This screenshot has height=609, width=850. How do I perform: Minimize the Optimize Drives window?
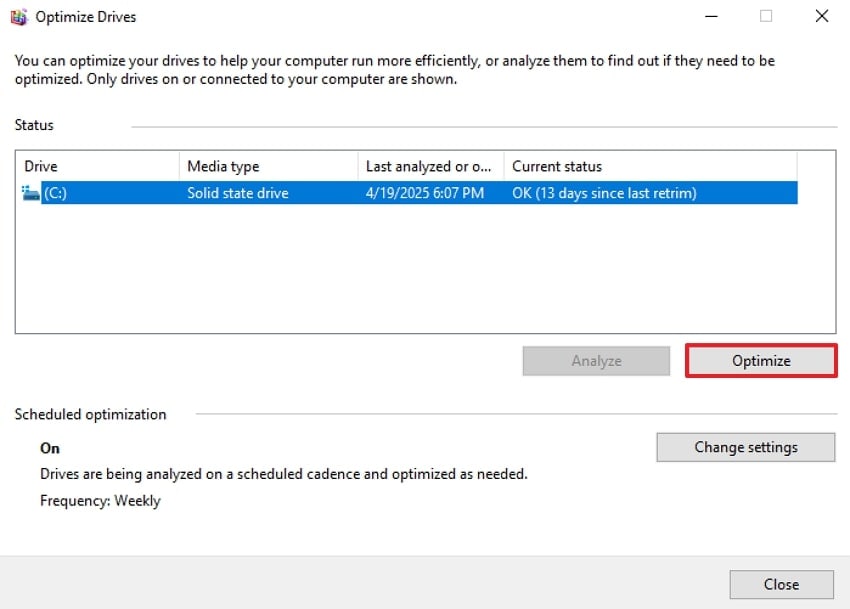[711, 16]
